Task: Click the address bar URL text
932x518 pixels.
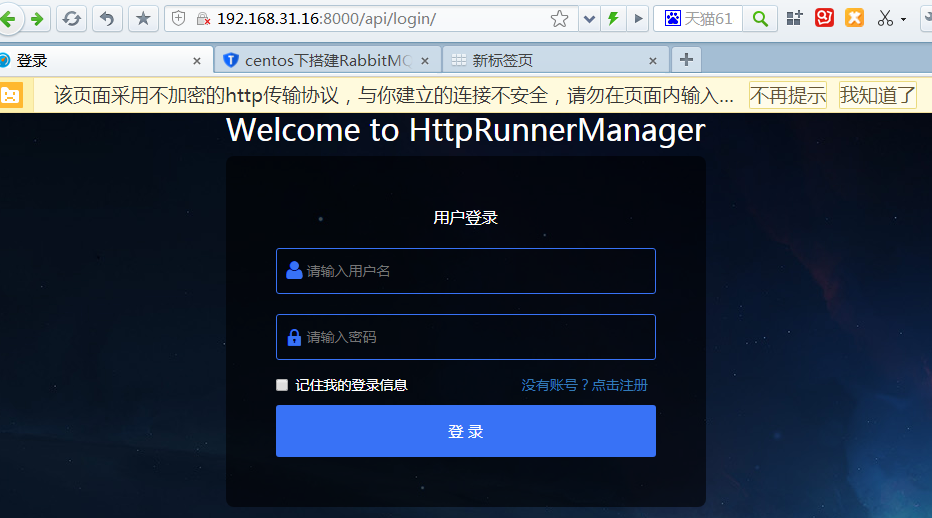Action: [x=326, y=19]
